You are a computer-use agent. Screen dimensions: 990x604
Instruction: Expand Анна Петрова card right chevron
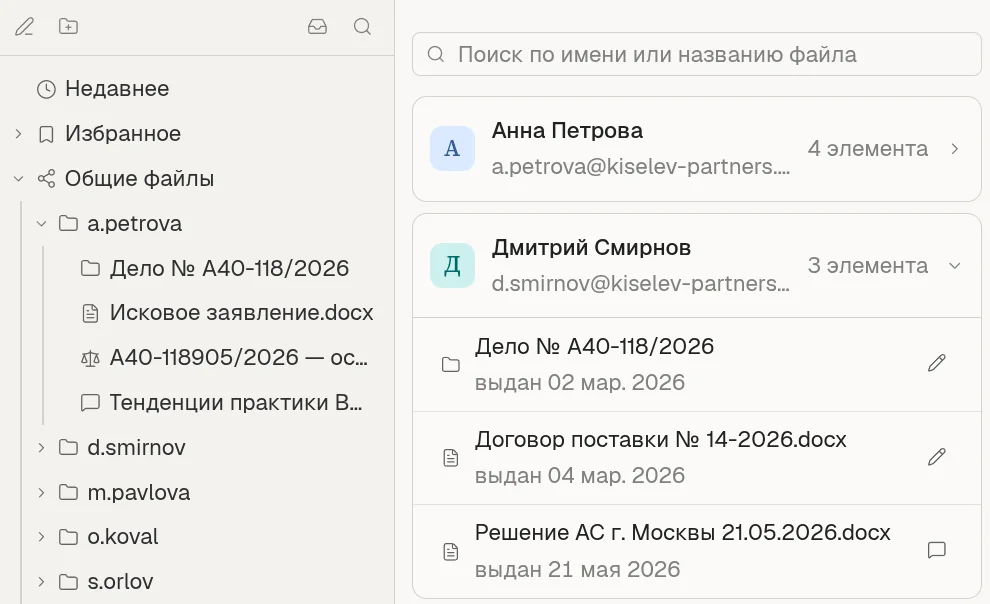coord(955,149)
